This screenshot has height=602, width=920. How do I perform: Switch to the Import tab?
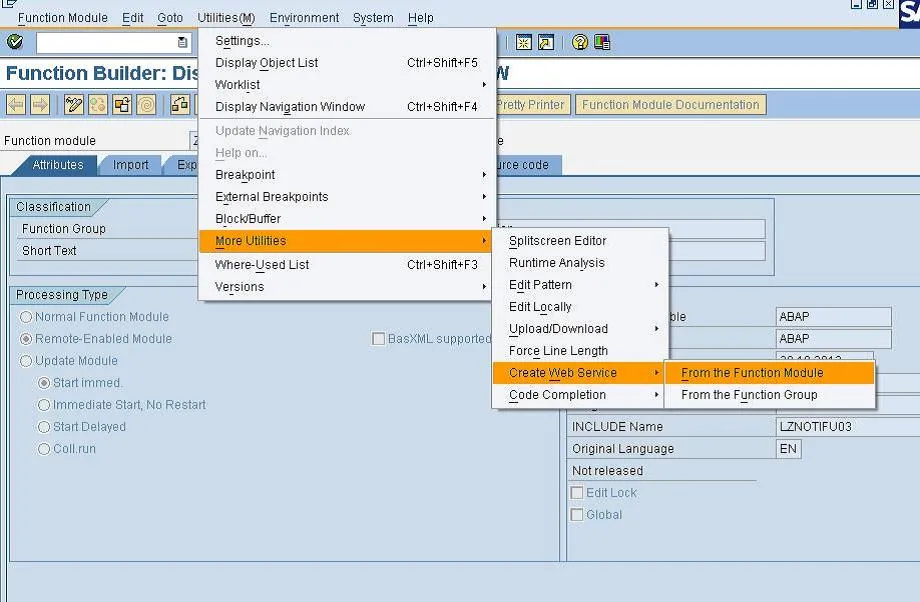pos(130,165)
